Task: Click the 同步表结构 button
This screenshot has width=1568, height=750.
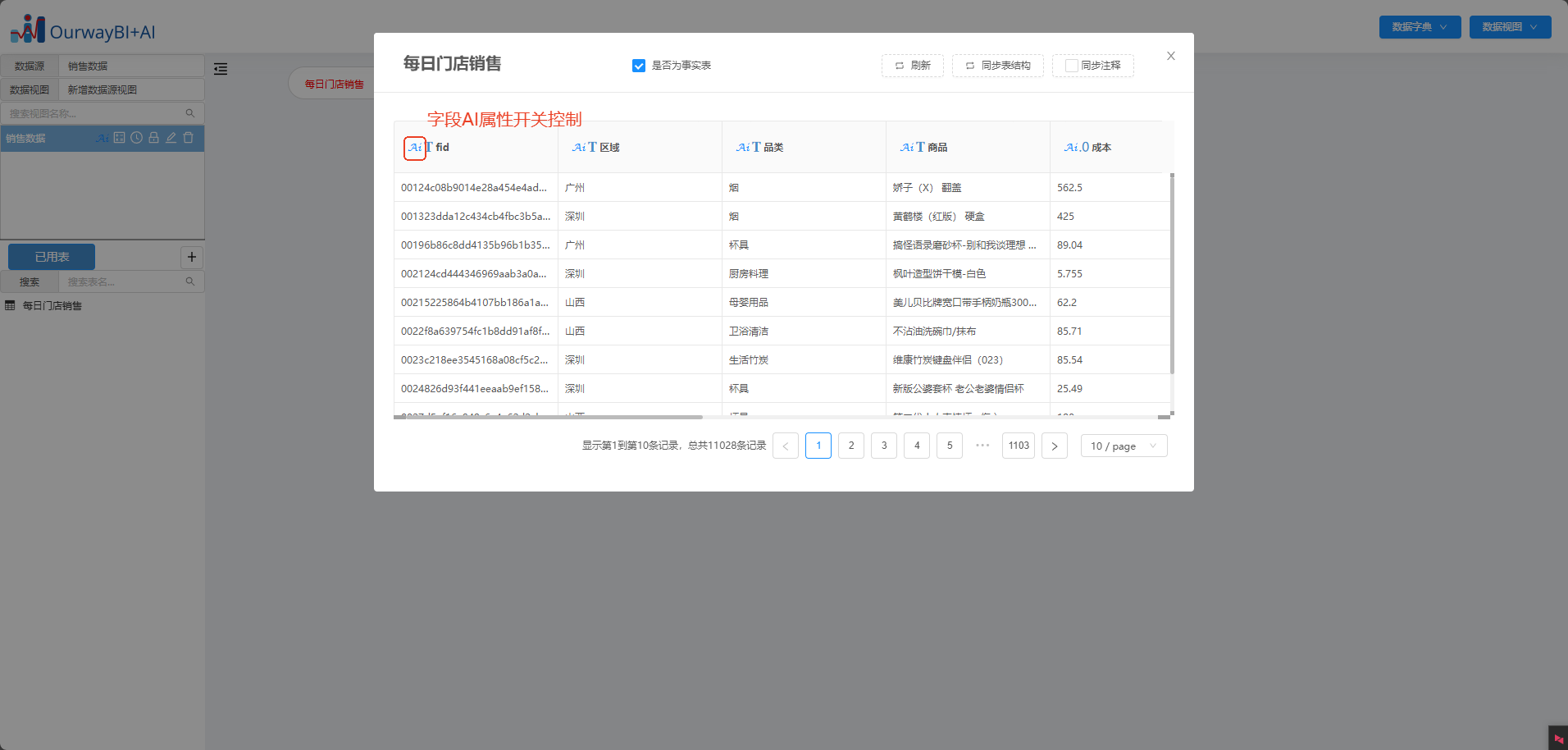Action: [997, 66]
